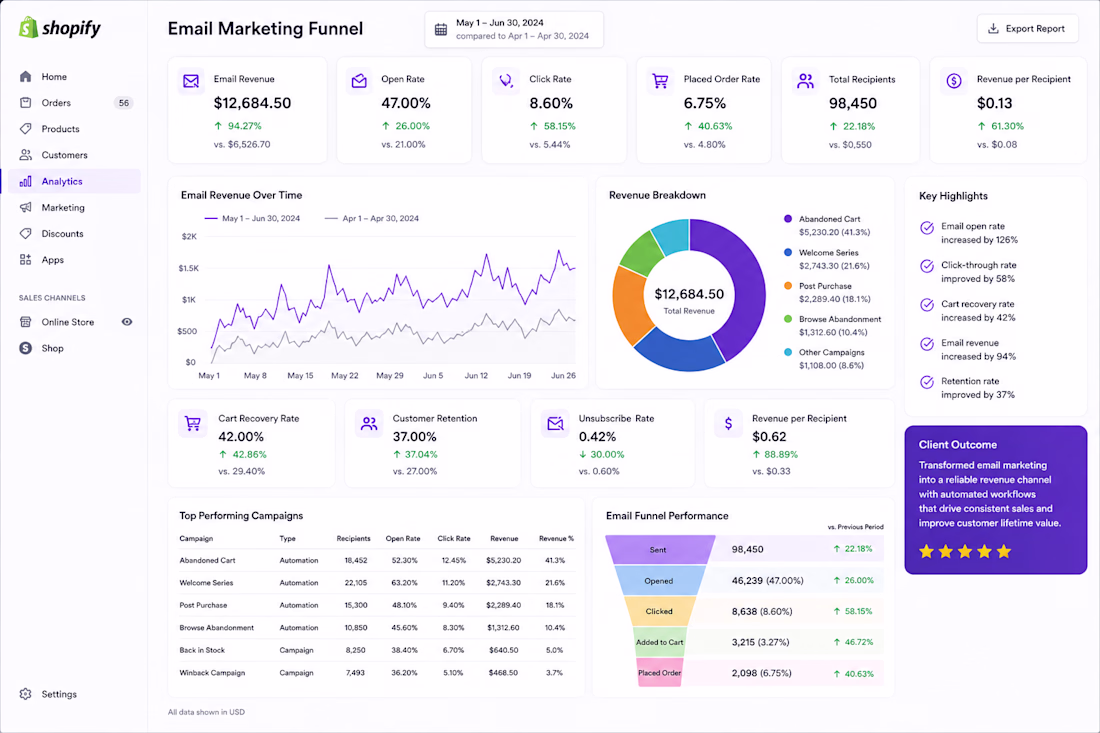
Task: Click the Discounts tag icon
Action: 25,234
